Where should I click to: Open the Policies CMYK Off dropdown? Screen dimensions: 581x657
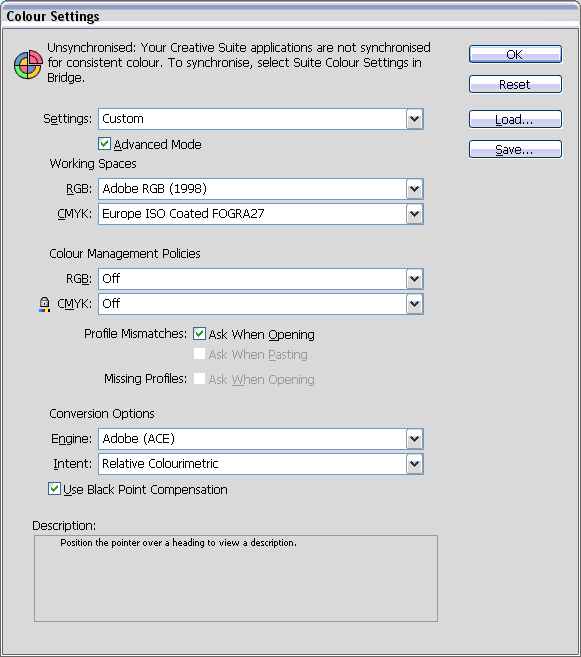click(x=261, y=304)
